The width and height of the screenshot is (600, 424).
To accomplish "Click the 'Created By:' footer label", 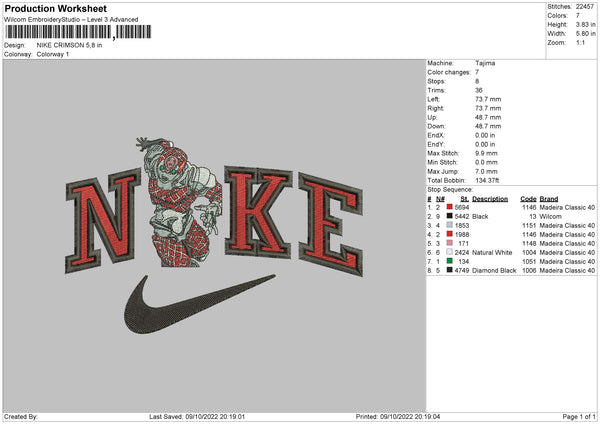I will point(21,416).
